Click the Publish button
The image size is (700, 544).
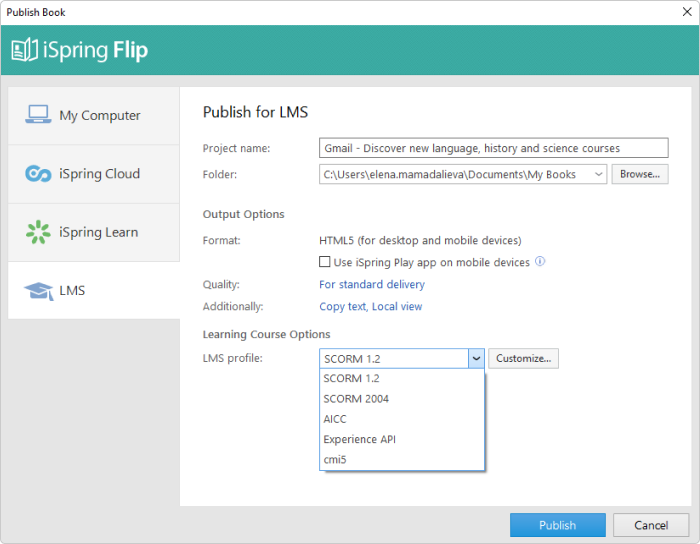[558, 525]
